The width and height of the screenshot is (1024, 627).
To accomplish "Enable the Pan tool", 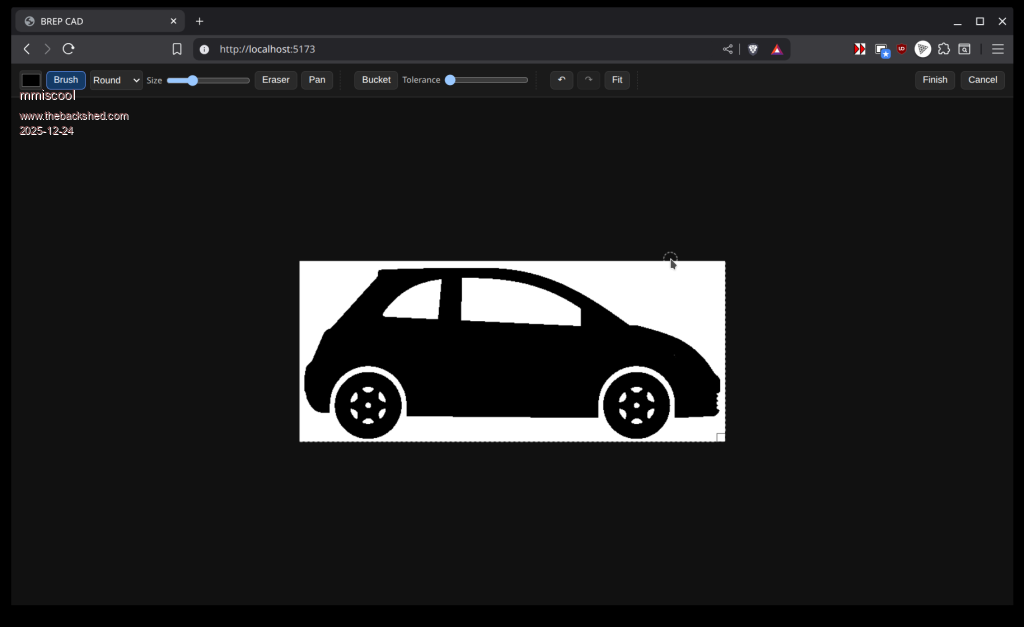I will (x=317, y=80).
